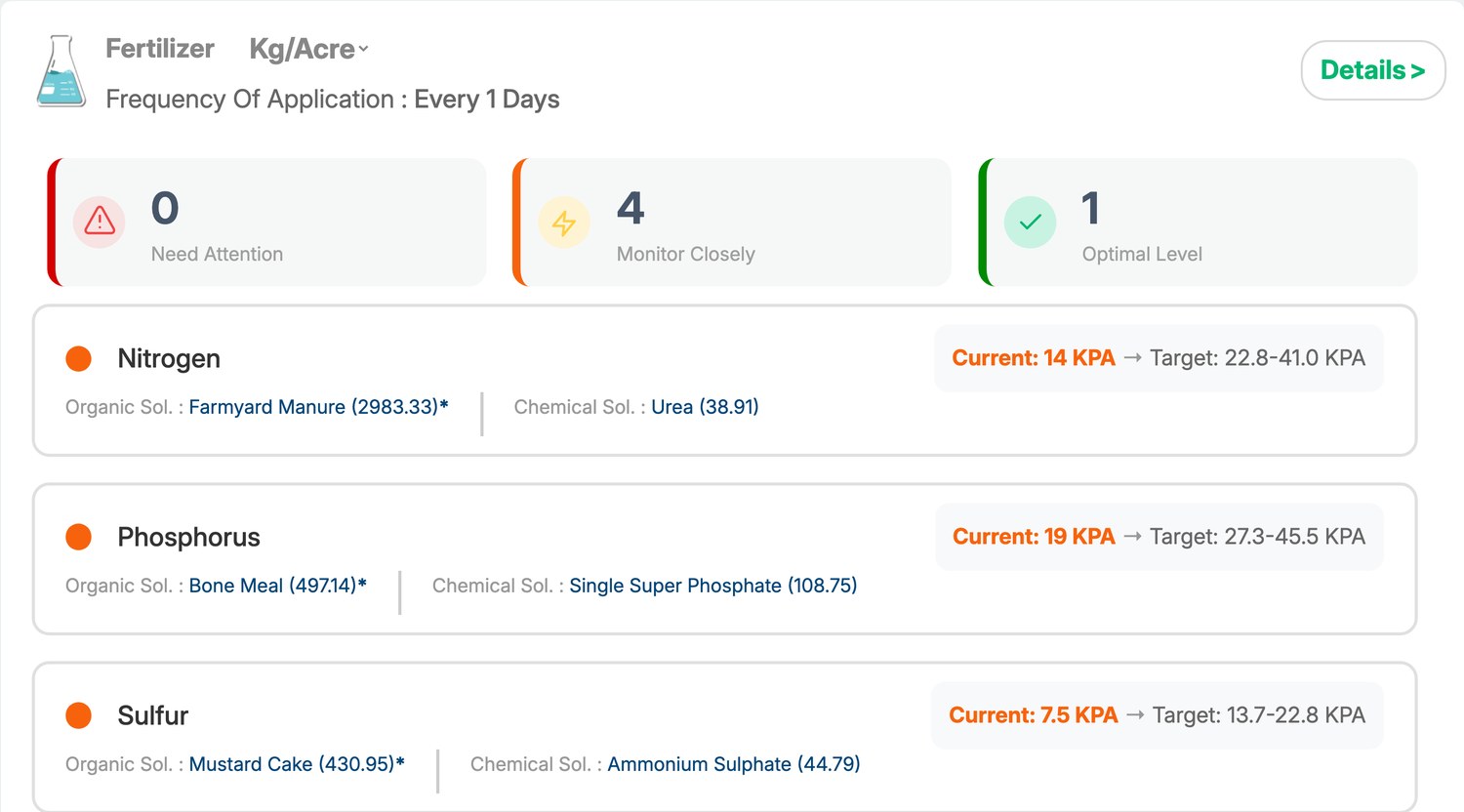Click the Fertilizer section title
Screen dimensions: 1464x812
pos(160,49)
